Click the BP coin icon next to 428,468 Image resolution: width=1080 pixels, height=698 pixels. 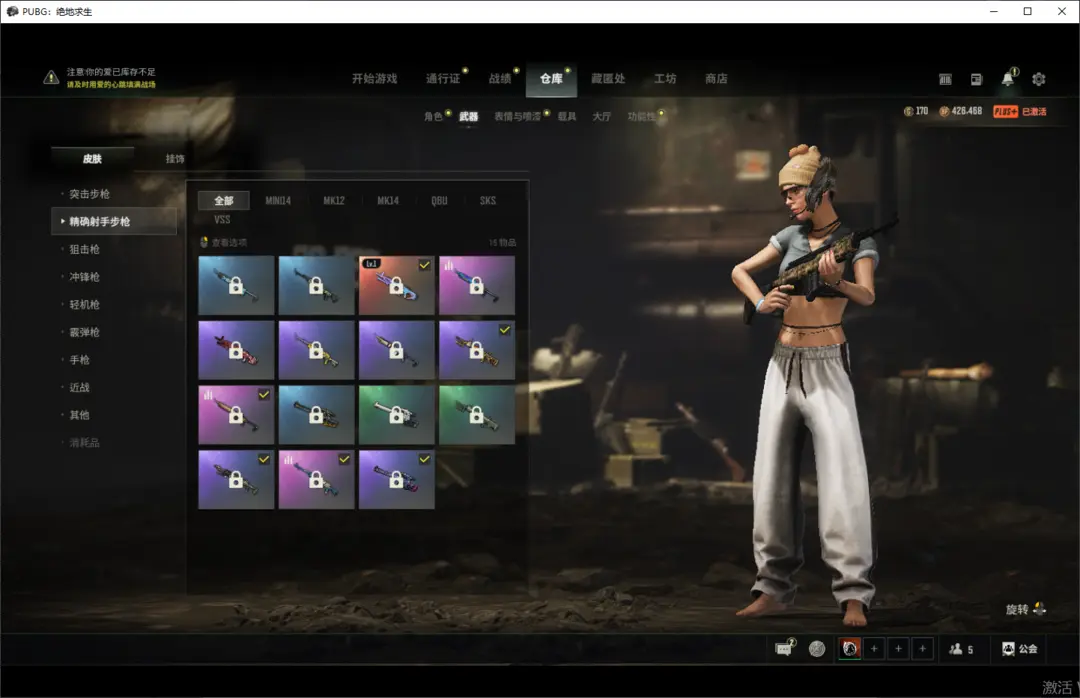(x=944, y=111)
